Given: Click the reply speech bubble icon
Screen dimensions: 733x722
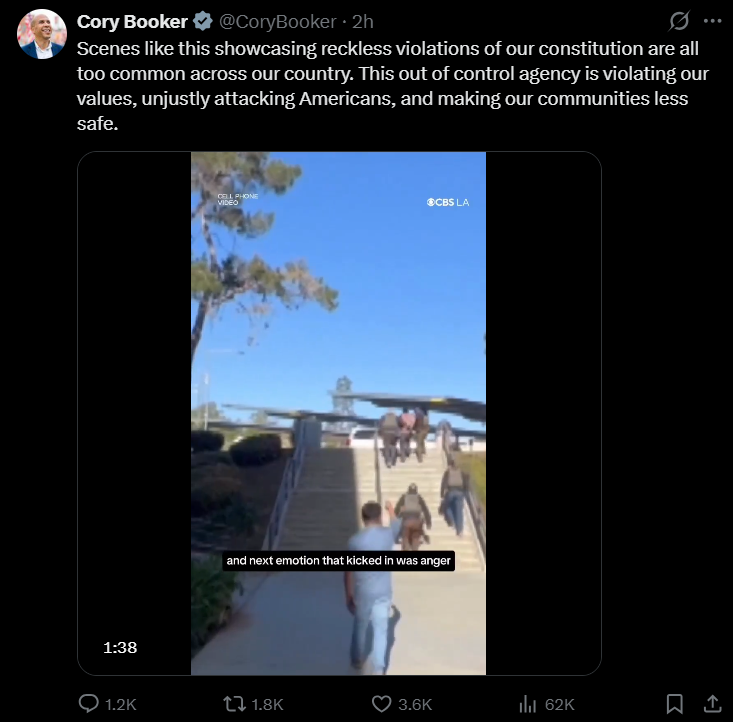Looking at the screenshot, I should point(88,703).
